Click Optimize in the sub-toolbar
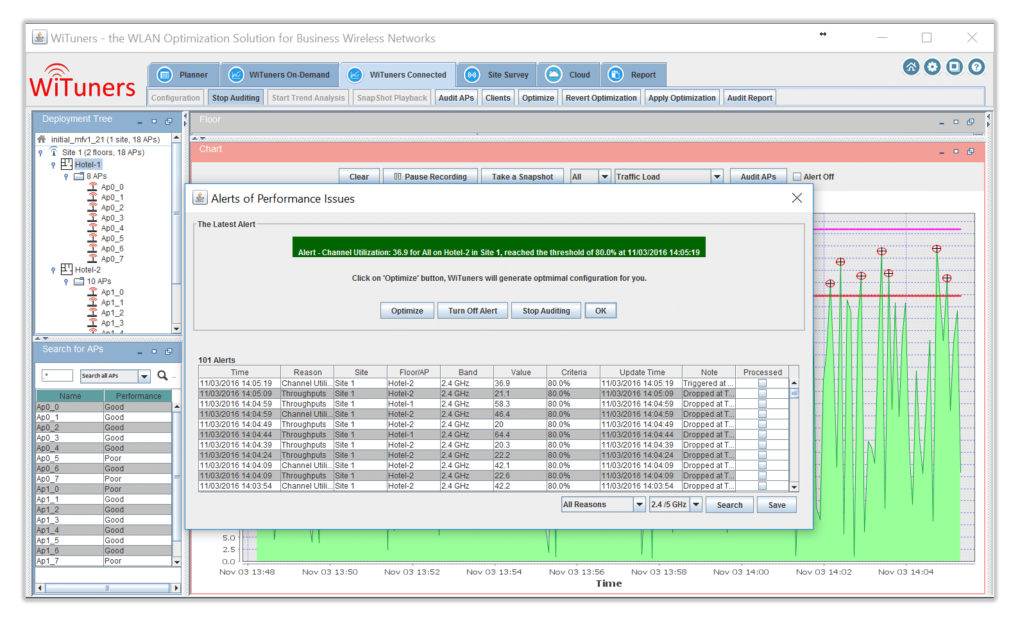The image size is (1020, 622). 538,98
